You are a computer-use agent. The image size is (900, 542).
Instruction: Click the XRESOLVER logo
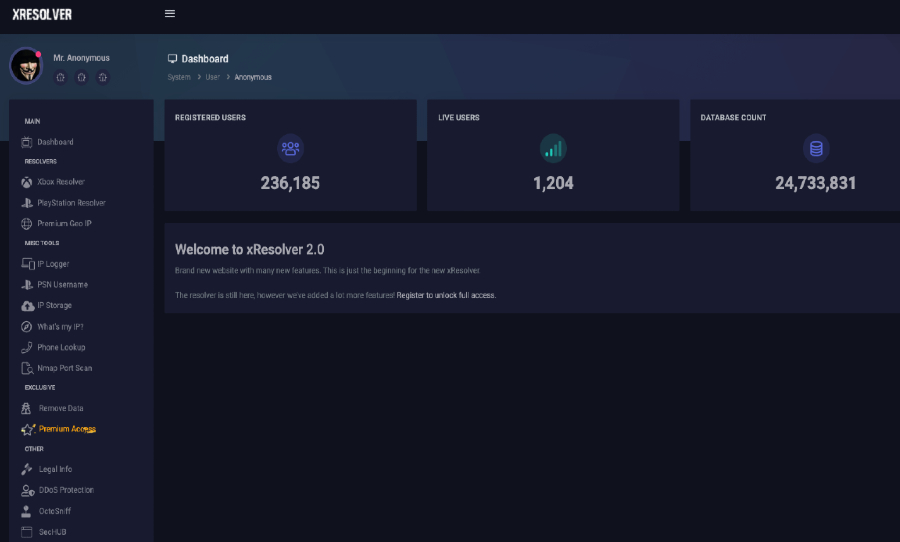42,14
